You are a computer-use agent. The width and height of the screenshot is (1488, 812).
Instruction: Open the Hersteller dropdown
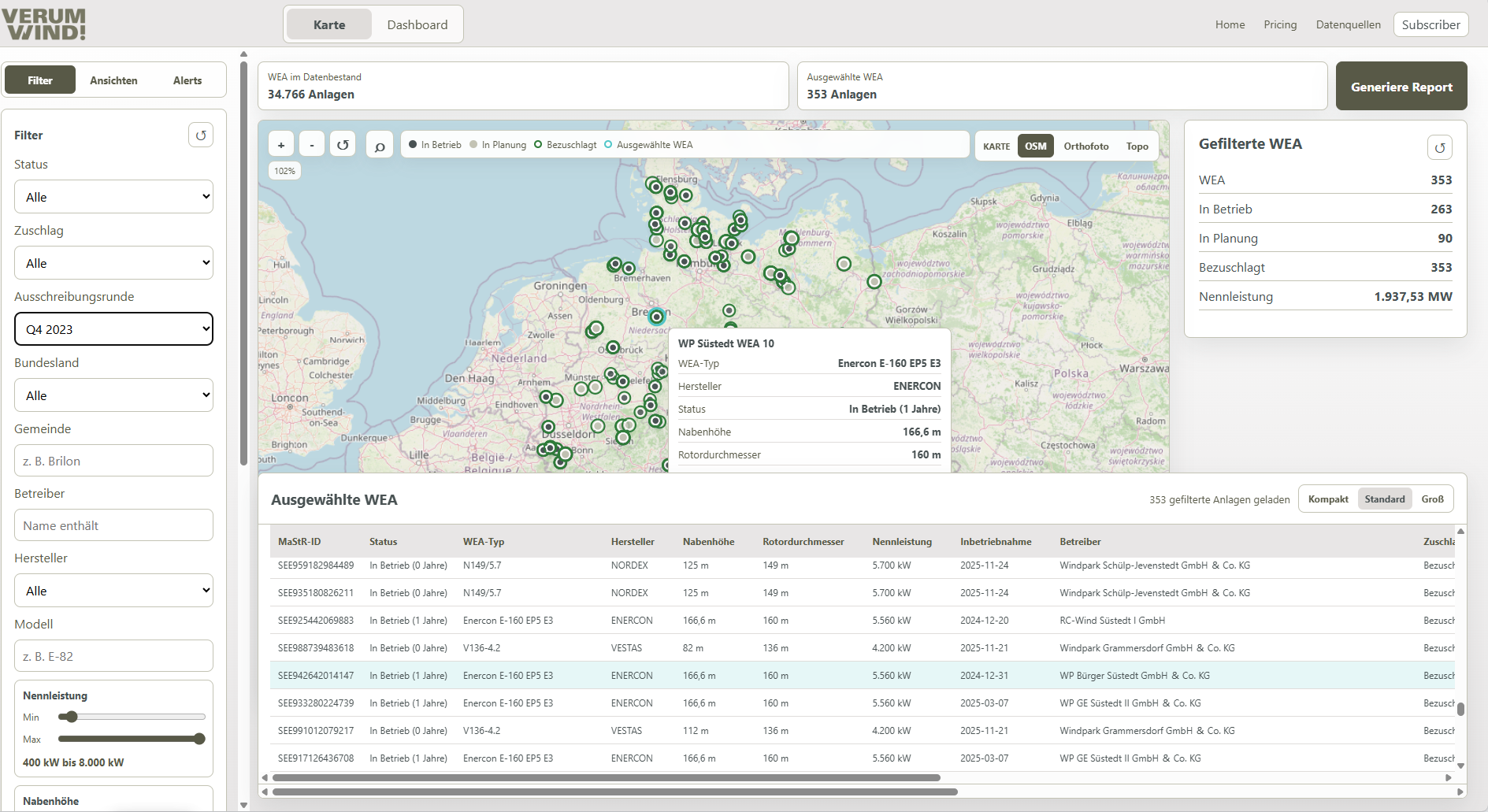(113, 591)
